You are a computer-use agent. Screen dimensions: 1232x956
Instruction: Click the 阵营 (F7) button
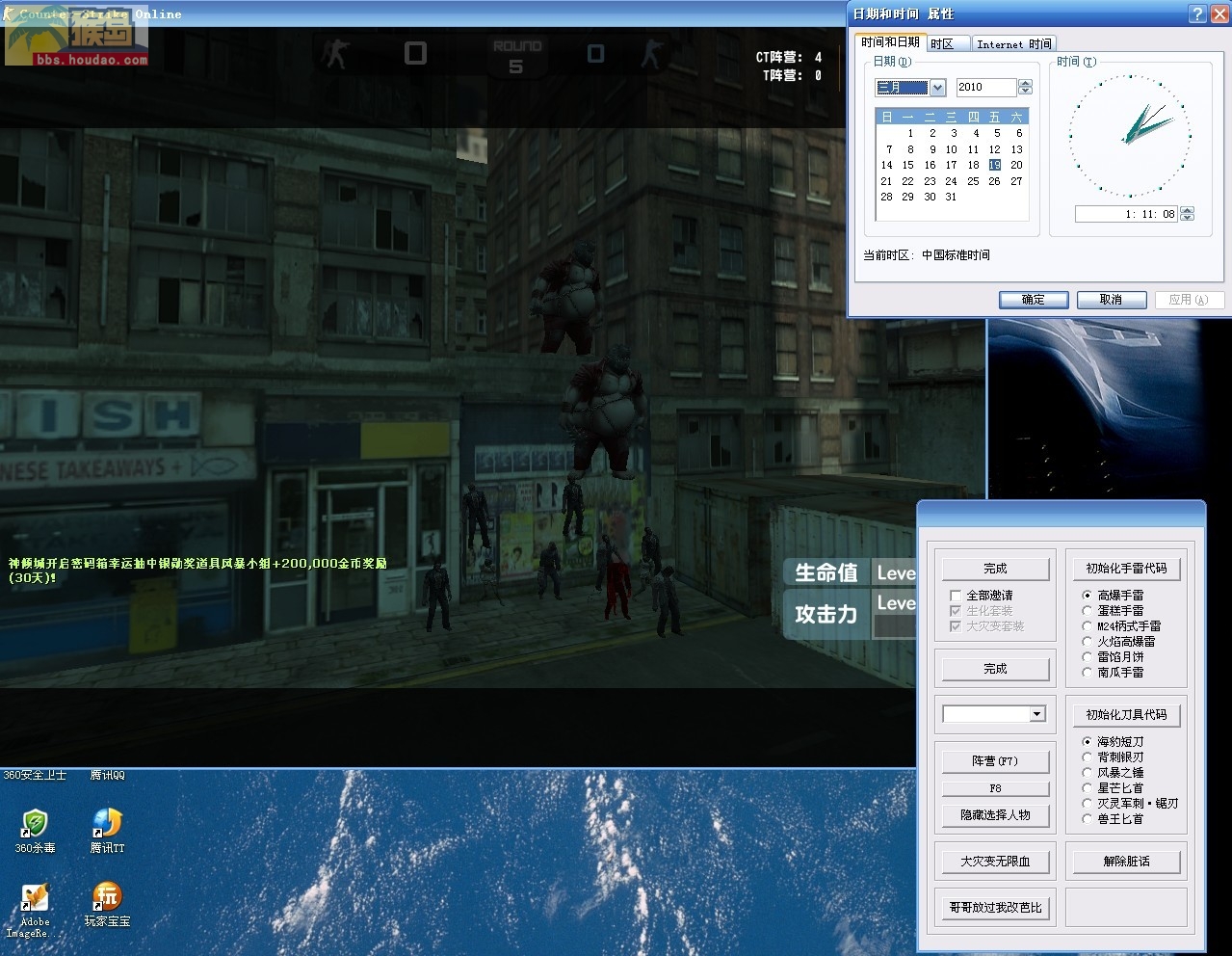(x=995, y=761)
